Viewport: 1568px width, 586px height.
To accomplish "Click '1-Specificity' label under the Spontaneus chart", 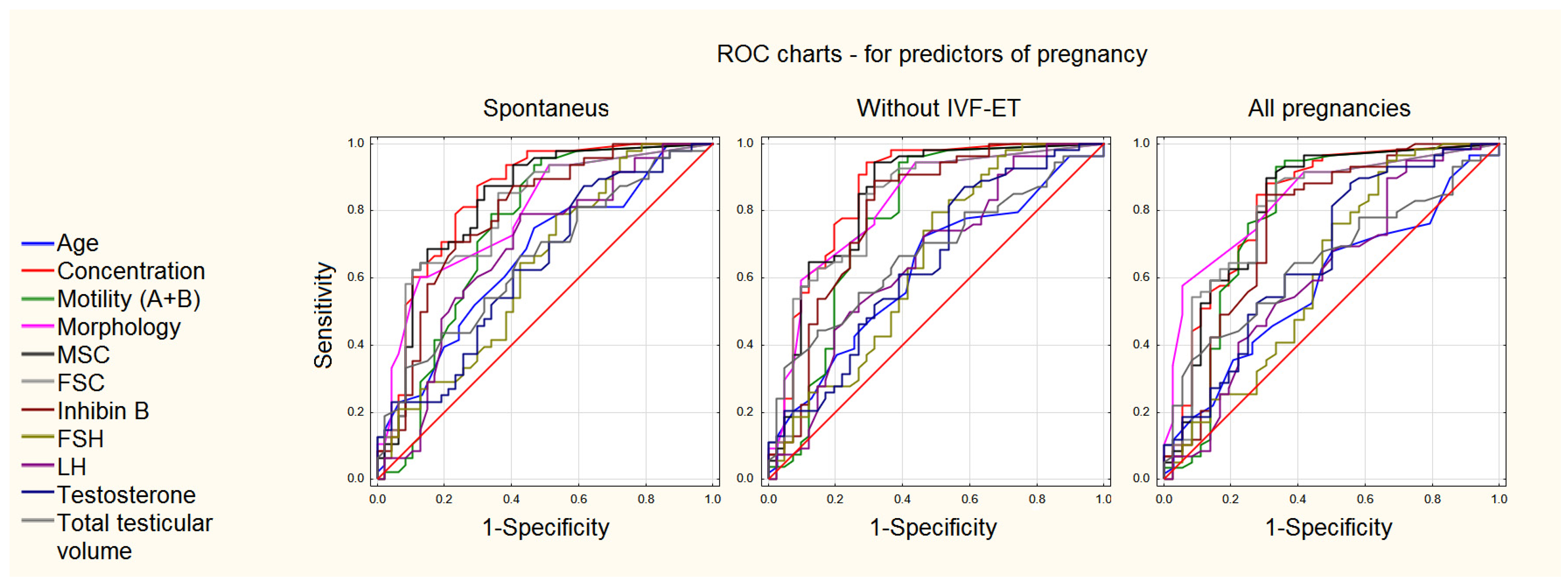I will click(545, 527).
